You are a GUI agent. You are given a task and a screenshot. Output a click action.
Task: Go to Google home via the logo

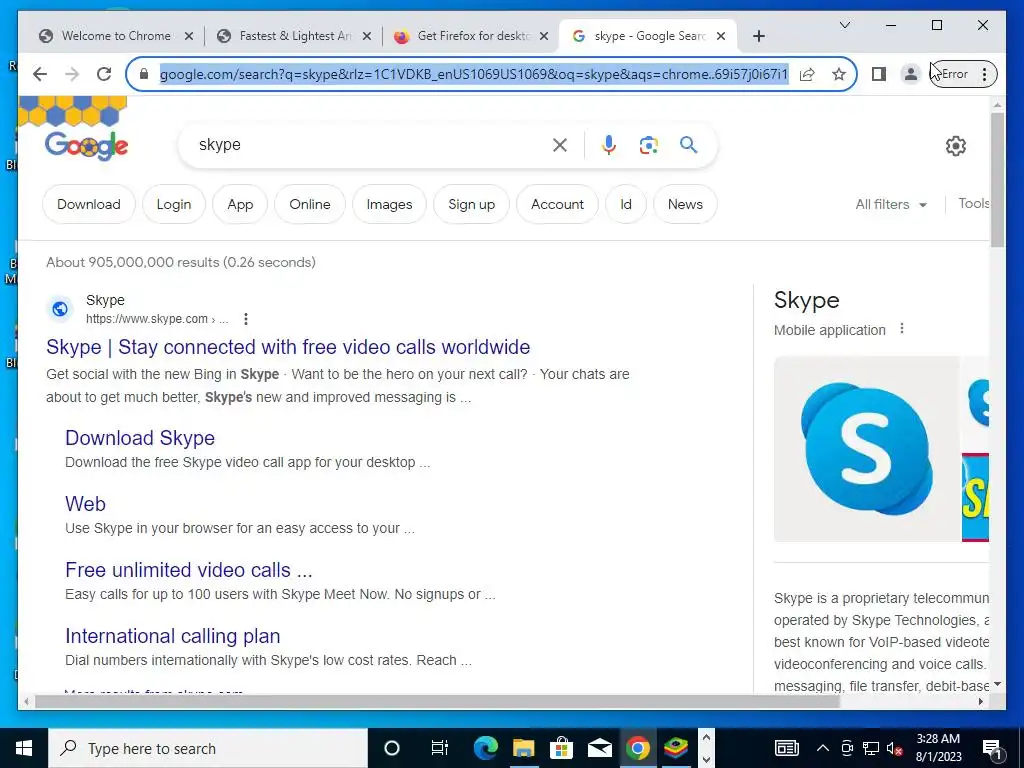pos(86,146)
